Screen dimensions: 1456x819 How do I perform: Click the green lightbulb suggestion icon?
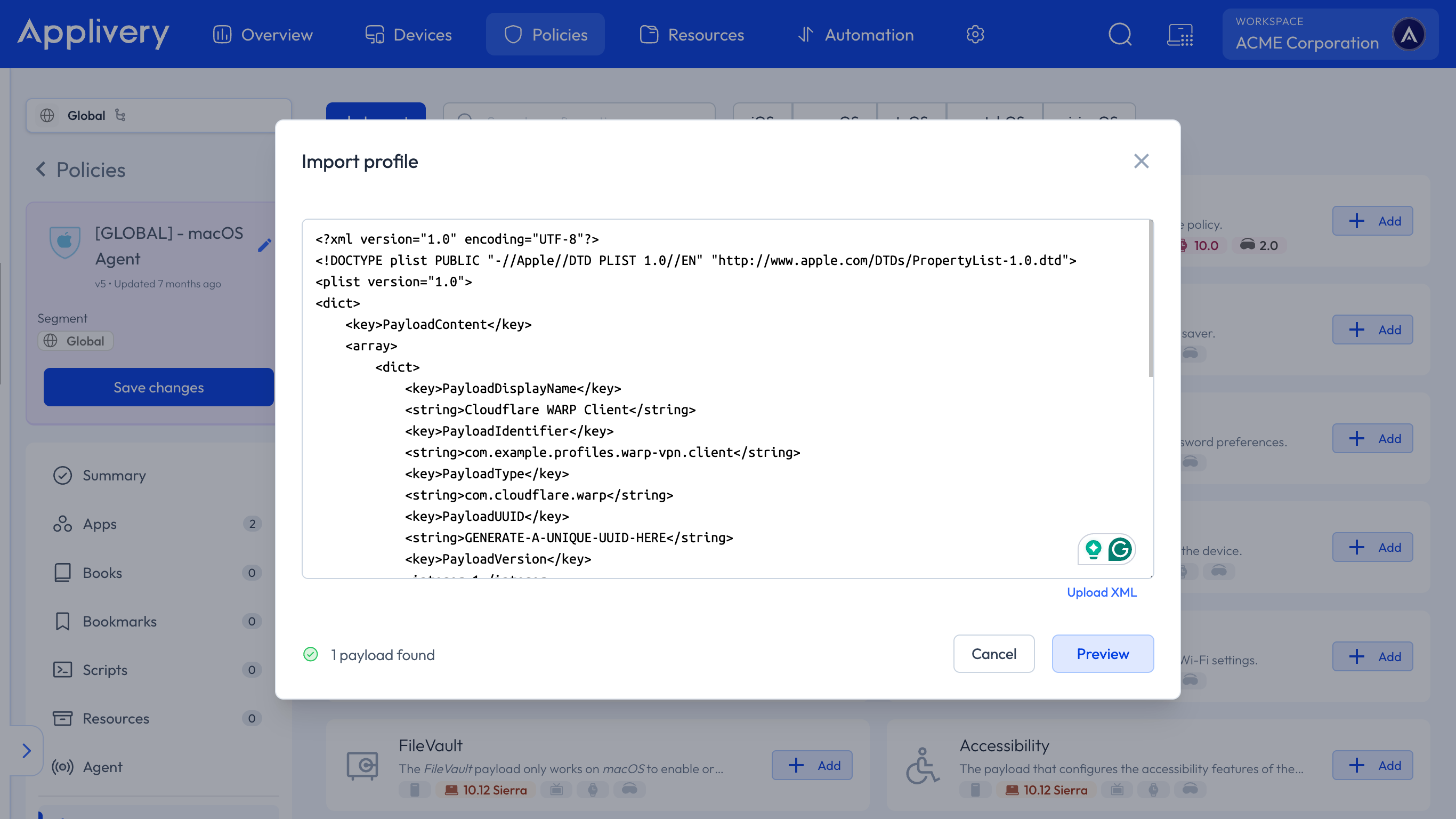tap(1093, 549)
